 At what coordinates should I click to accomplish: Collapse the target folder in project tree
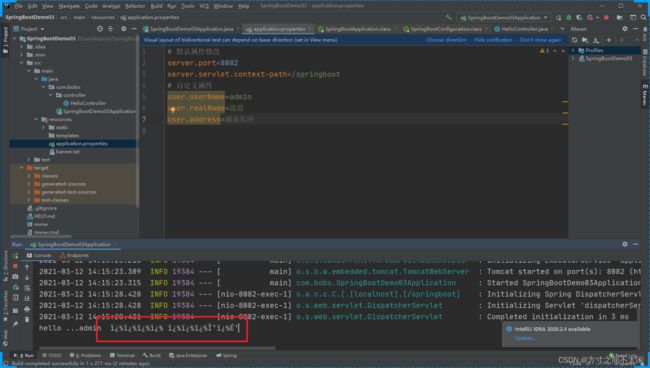coord(22,167)
